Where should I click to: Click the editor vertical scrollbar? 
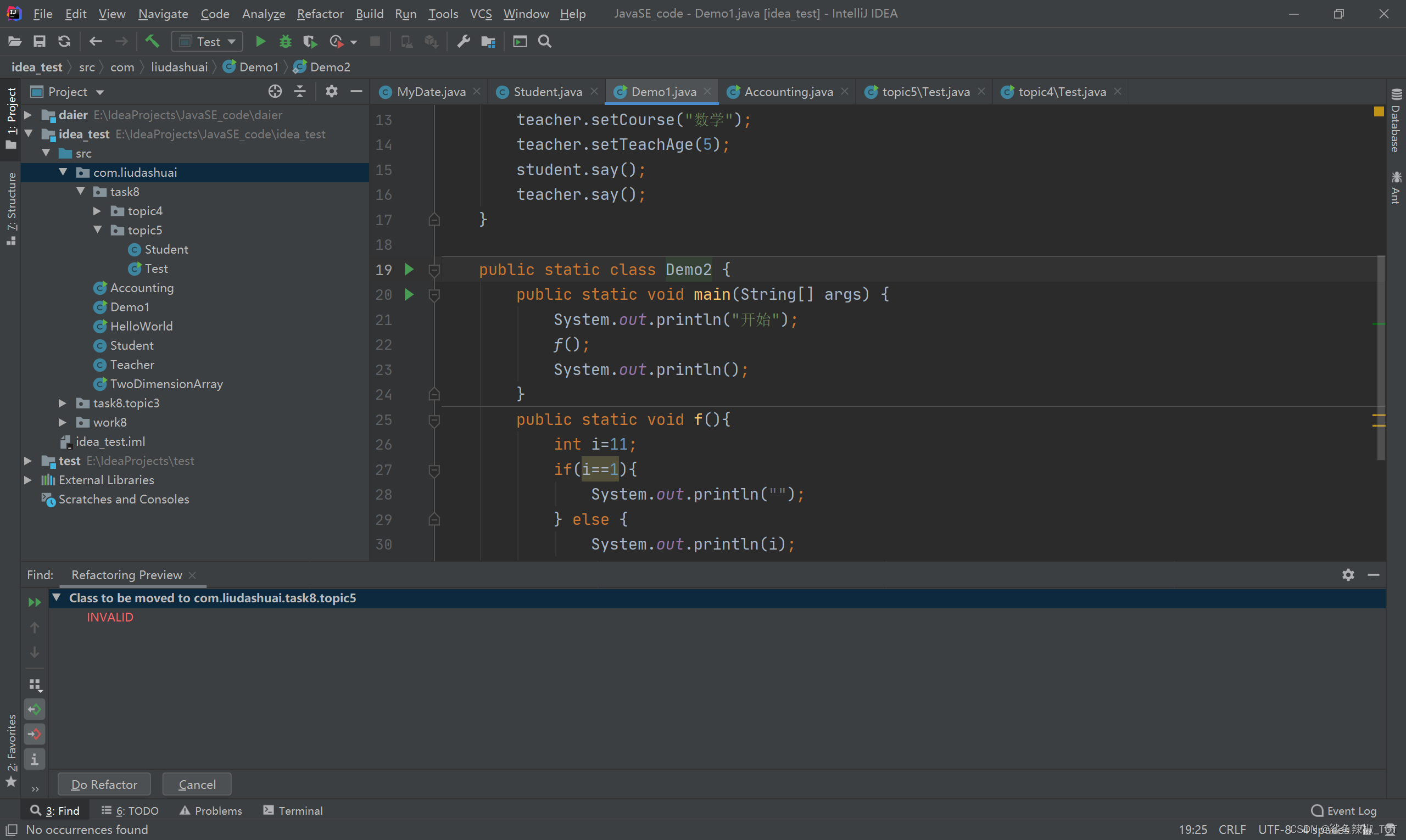1381,357
